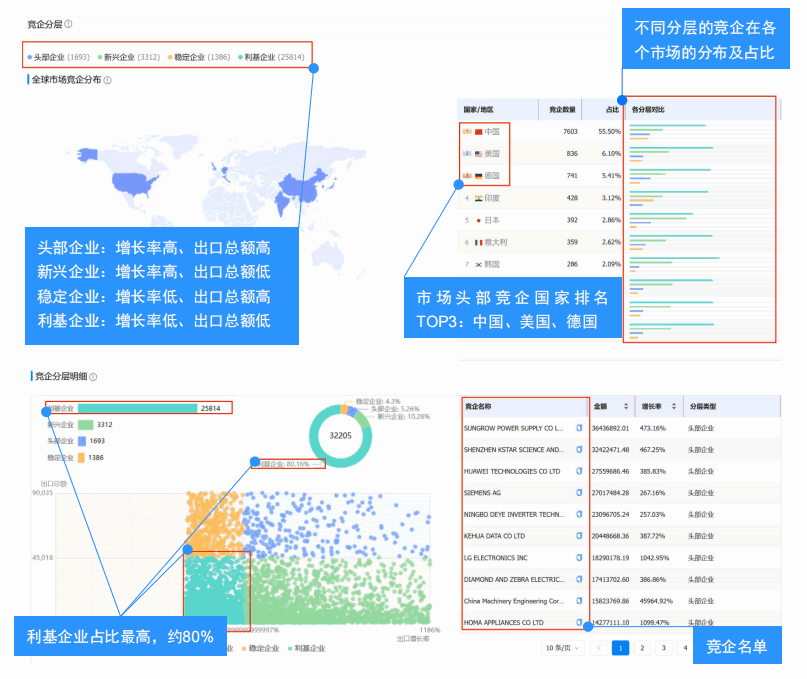
Task: Click the sort caret on the 增长率 column
Action: click(672, 407)
